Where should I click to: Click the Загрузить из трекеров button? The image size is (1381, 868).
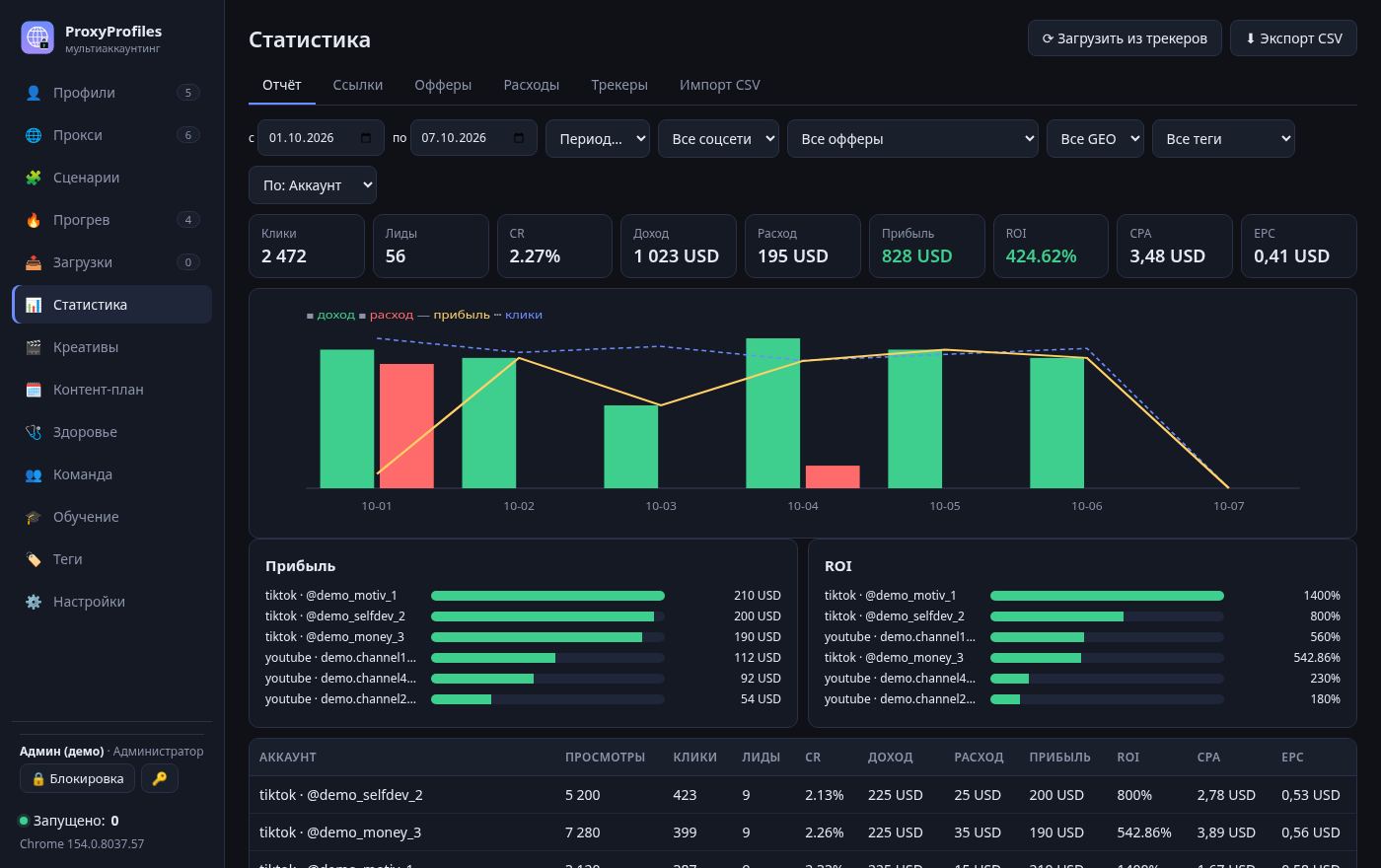click(x=1125, y=38)
